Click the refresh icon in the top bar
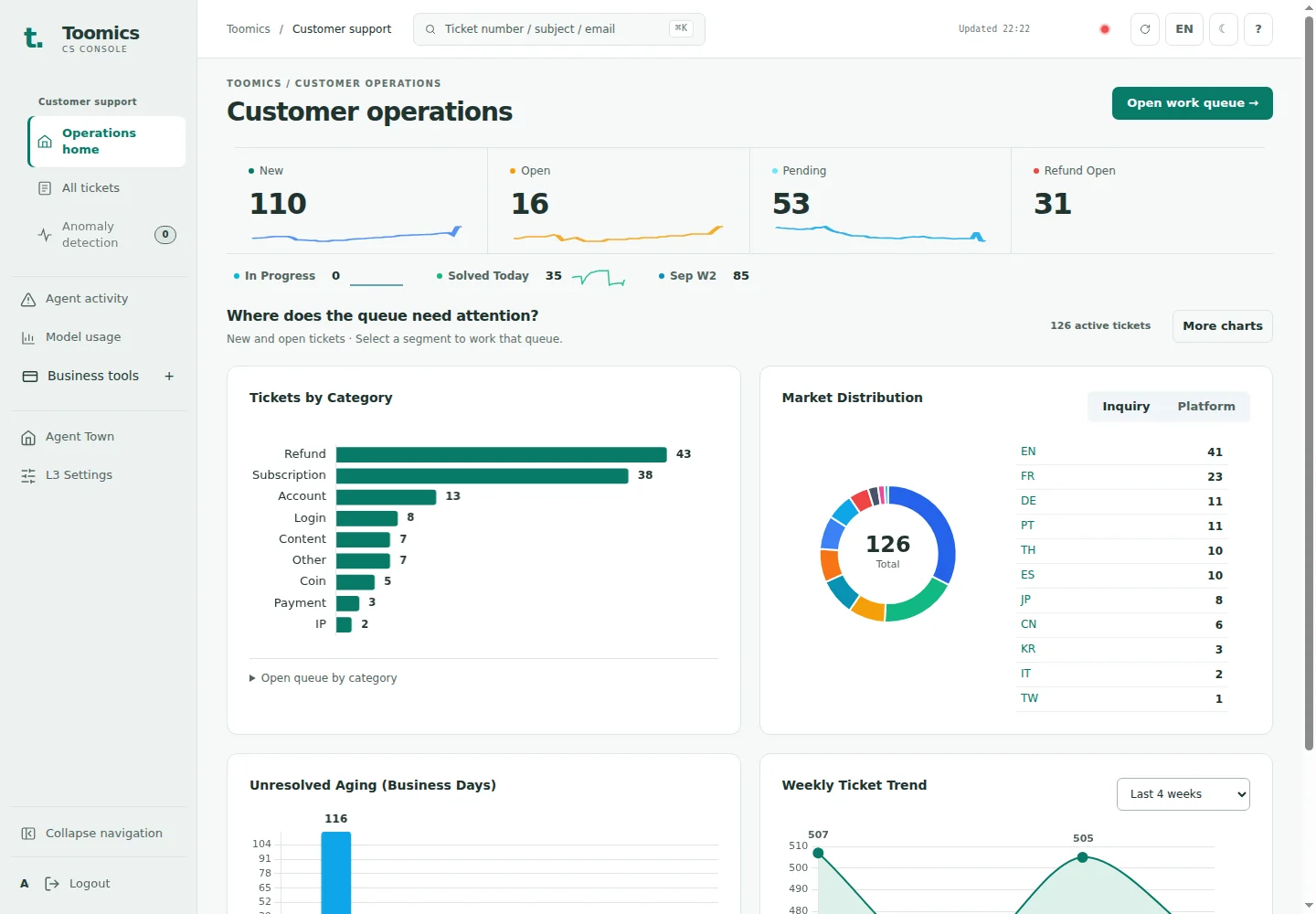This screenshot has width=1316, height=914. [x=1144, y=29]
